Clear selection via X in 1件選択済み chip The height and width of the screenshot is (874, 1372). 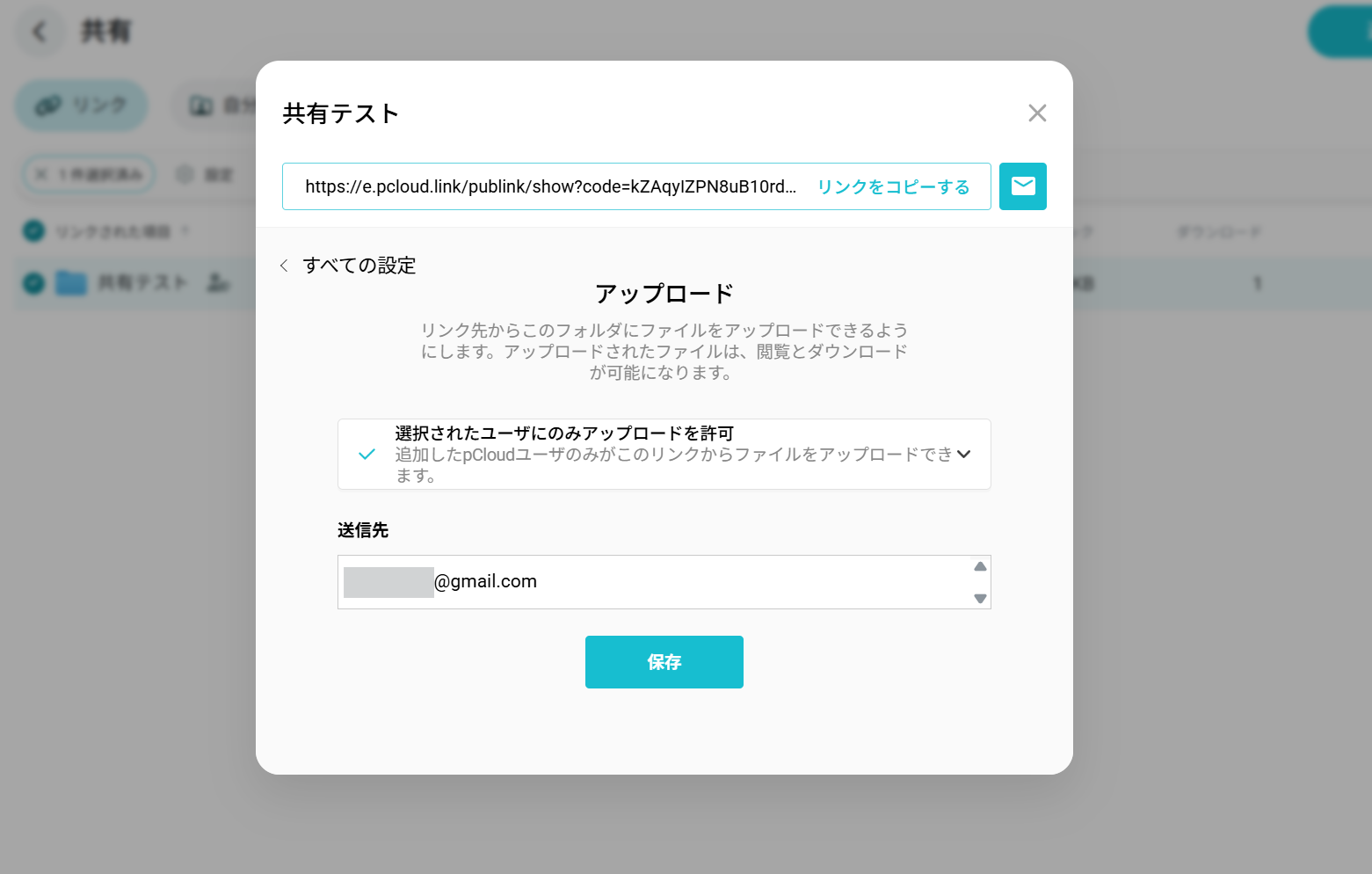tap(40, 174)
